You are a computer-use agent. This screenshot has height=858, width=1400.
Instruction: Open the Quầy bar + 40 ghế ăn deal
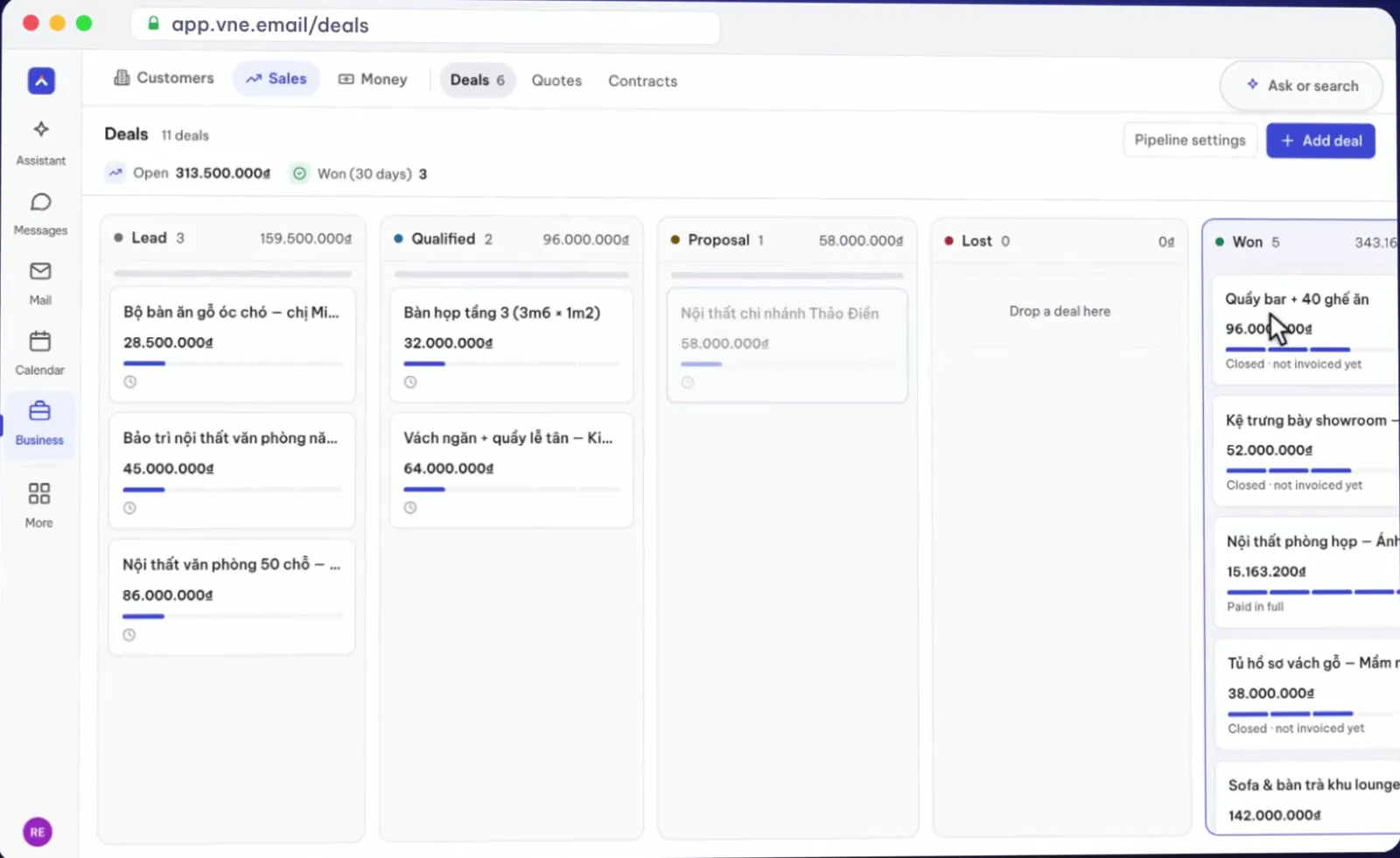click(x=1306, y=330)
